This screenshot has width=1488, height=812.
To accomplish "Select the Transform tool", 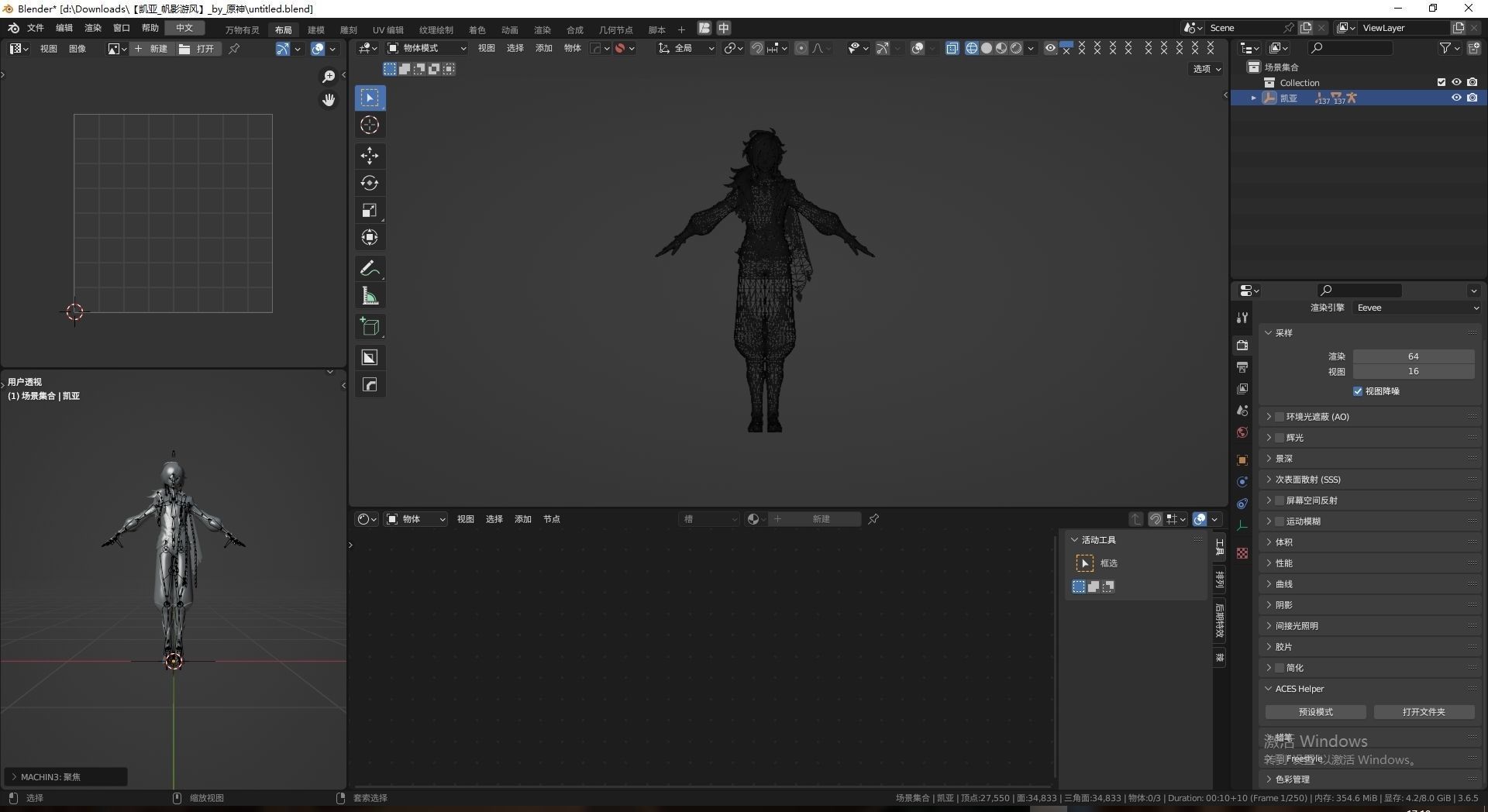I will point(370,237).
